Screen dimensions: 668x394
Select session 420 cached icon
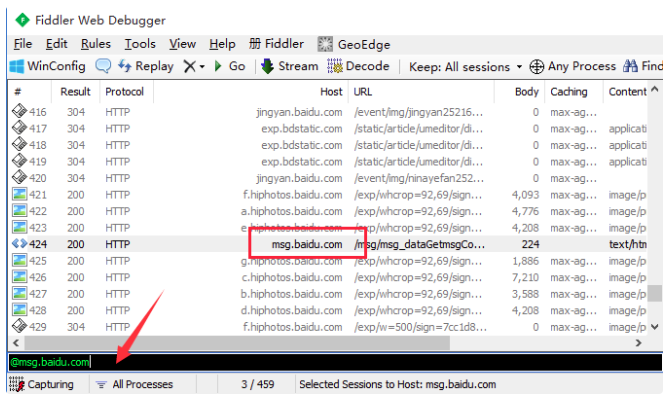19,177
